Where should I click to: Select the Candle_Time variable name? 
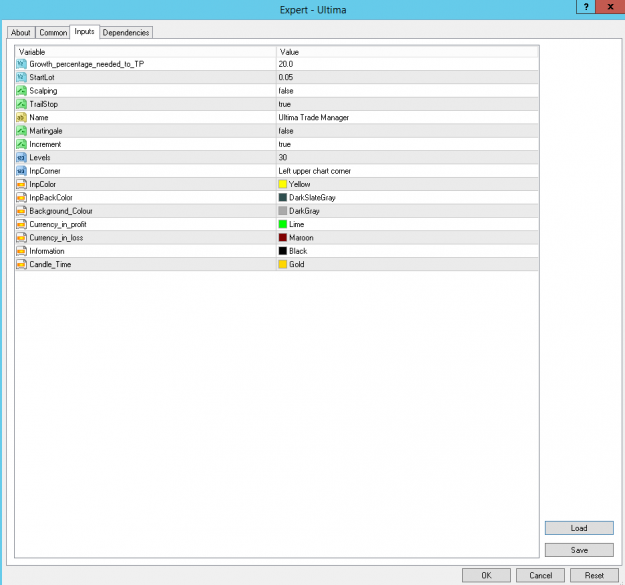tap(50, 264)
